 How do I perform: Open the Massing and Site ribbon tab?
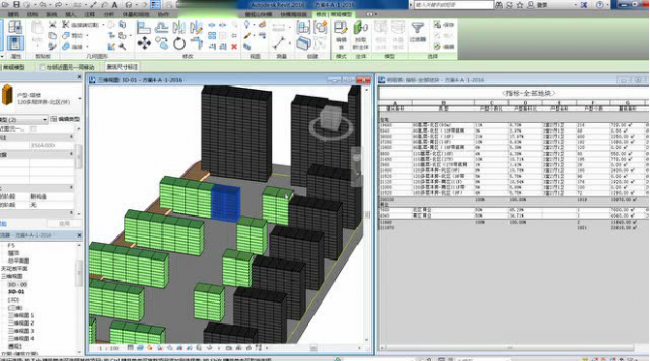[x=135, y=14]
